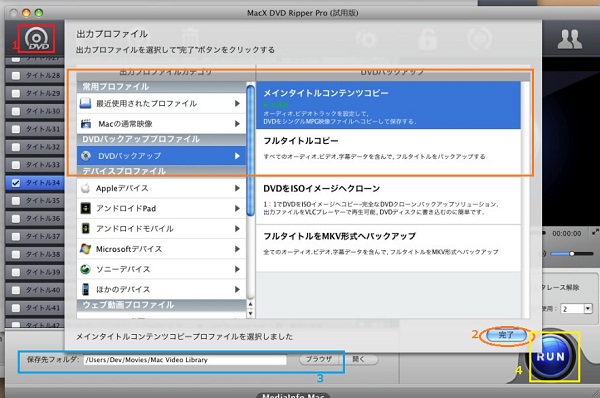
Task: Click the RUN button
Action: pos(551,357)
